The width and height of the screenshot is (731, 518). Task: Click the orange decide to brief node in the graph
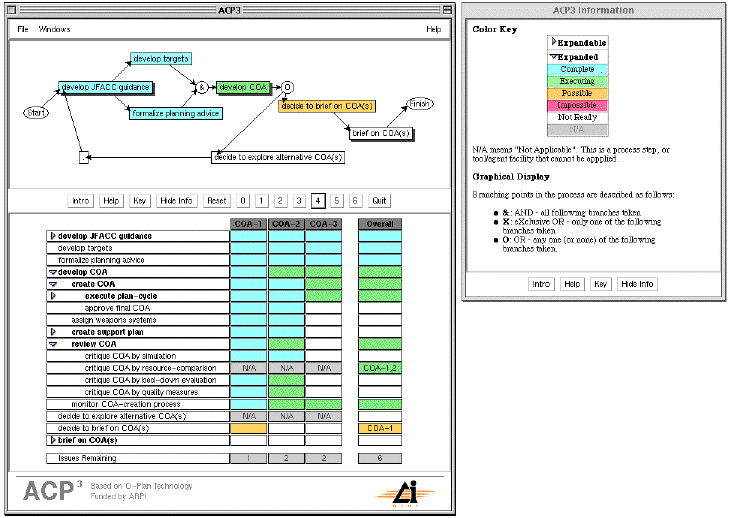point(327,105)
